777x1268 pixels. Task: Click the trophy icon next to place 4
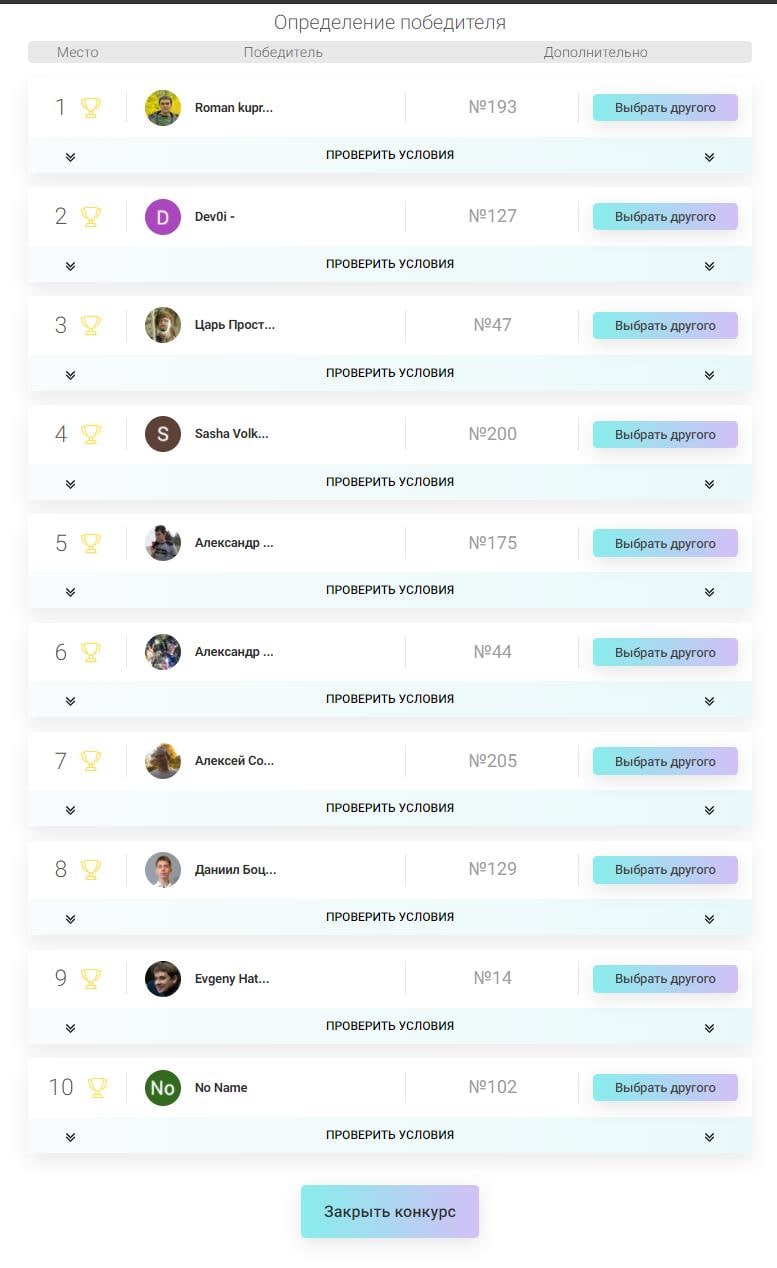91,434
